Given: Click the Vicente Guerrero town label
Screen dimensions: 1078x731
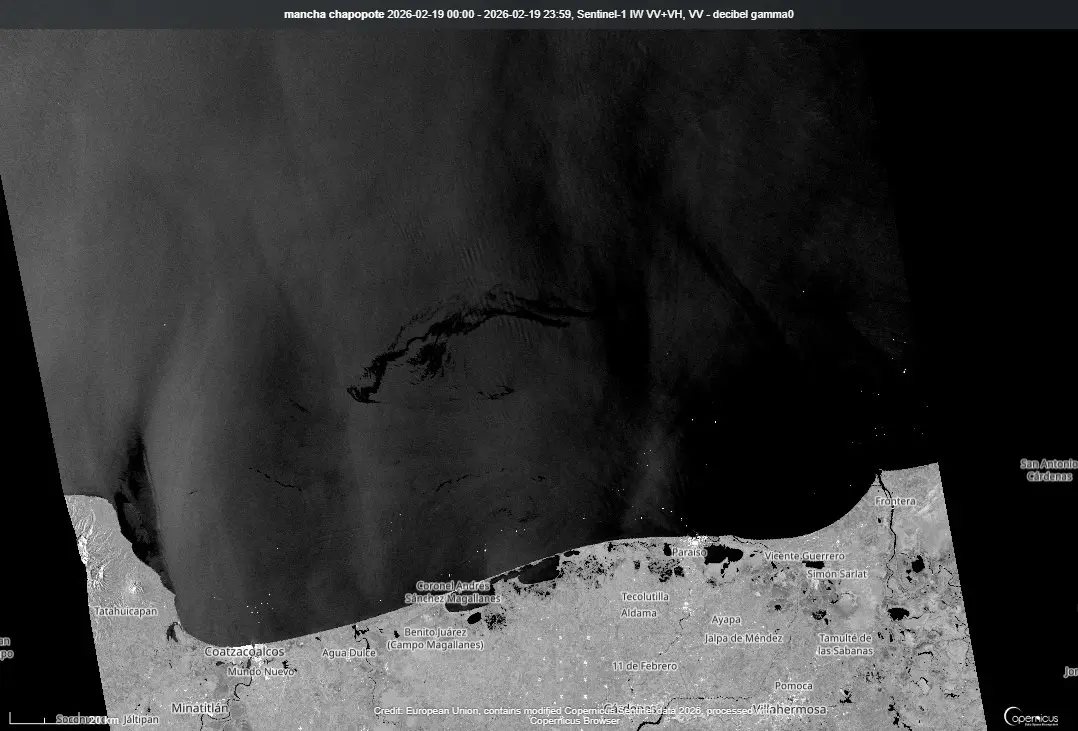Looking at the screenshot, I should [804, 555].
